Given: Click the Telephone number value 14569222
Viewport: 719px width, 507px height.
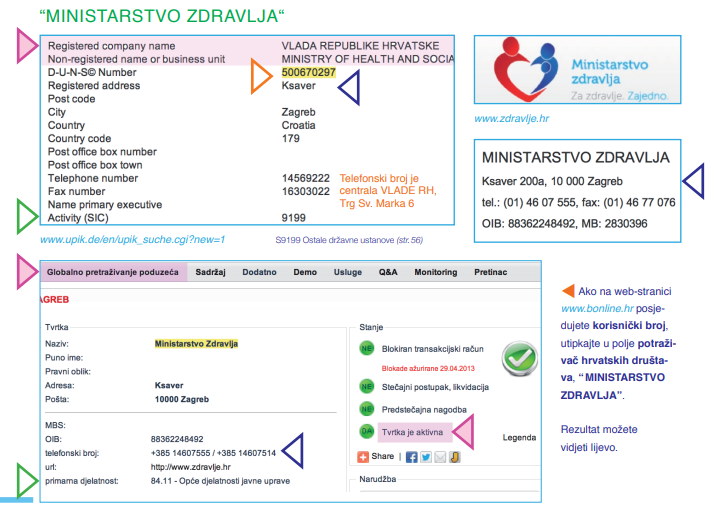Looking at the screenshot, I should point(306,178).
